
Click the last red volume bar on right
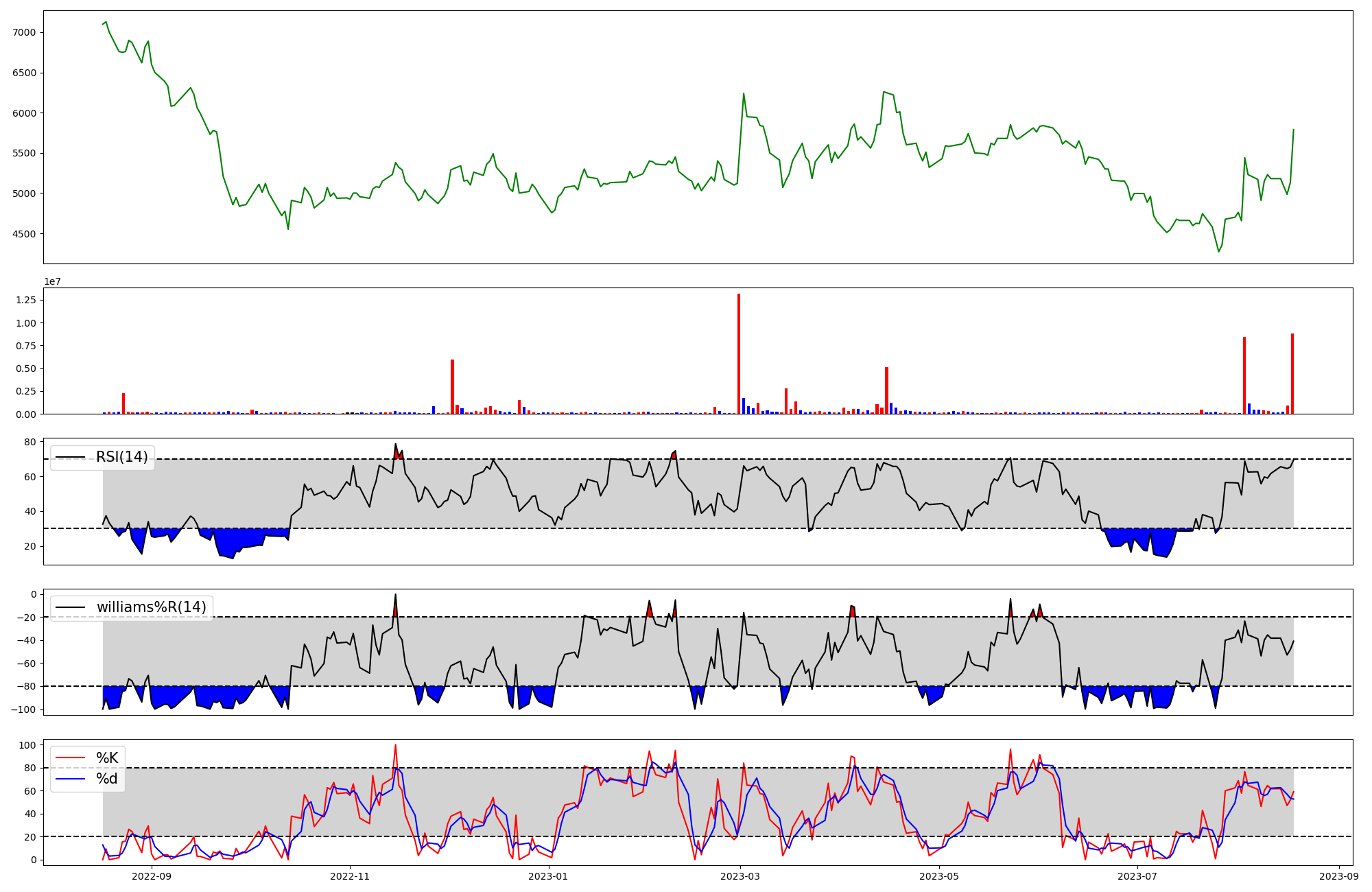(x=1292, y=374)
